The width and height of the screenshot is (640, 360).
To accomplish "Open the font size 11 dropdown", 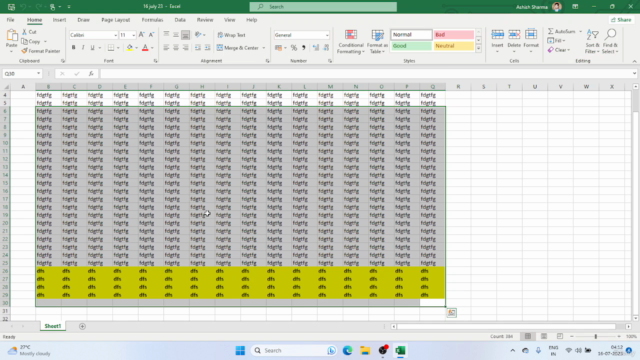I will (133, 36).
